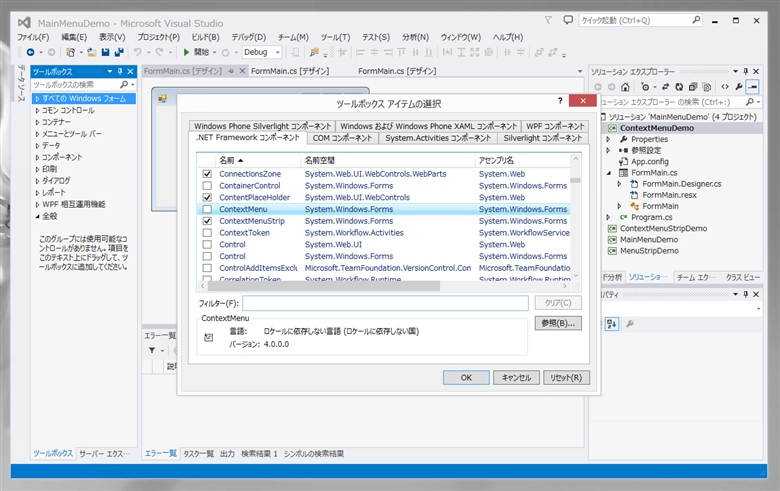This screenshot has width=780, height=491.
Task: Click the vertical scrollbar thumb in component list
Action: 576,181
